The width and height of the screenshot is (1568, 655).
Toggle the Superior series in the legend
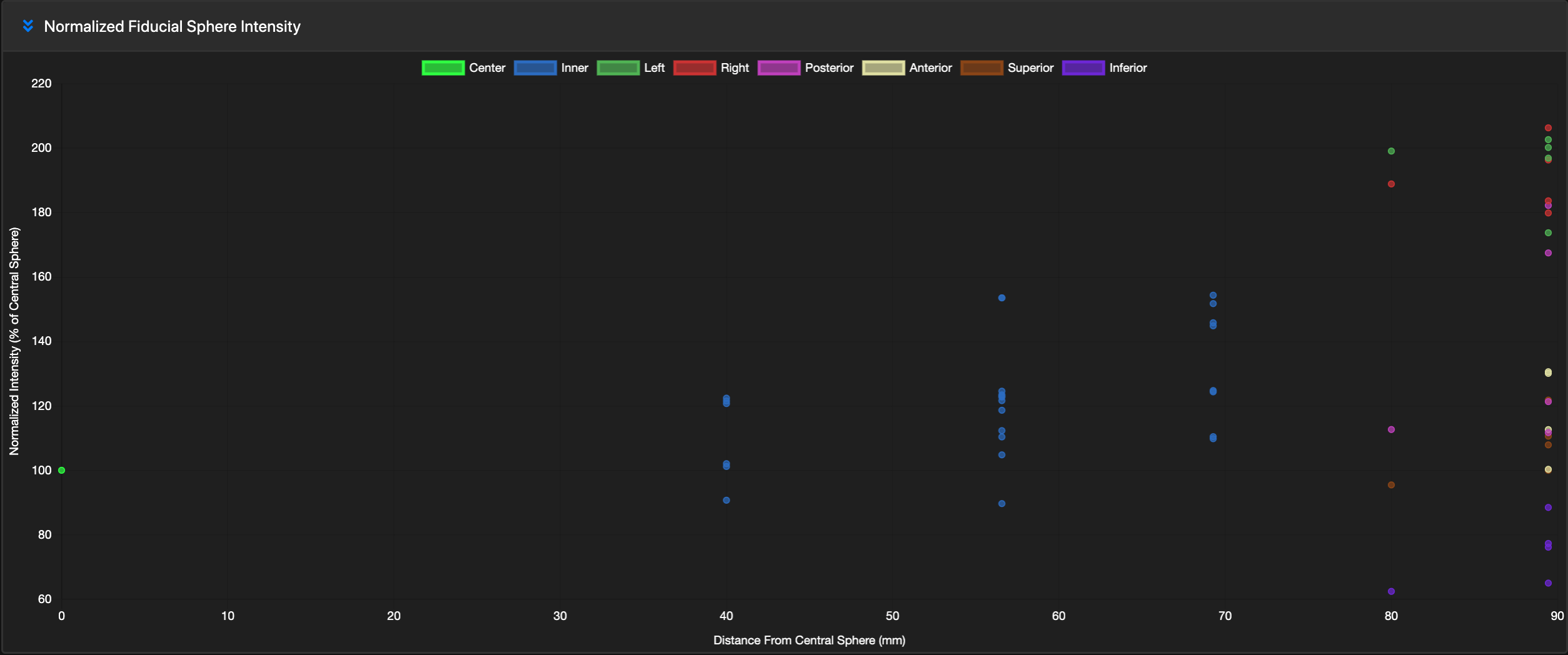coord(982,67)
